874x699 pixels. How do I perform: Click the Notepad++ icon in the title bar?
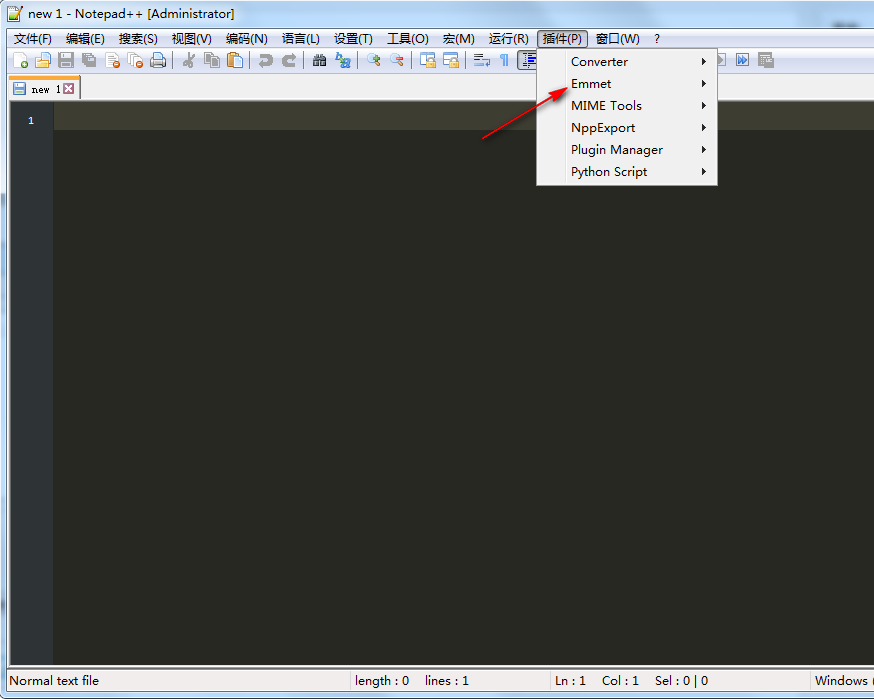pyautogui.click(x=15, y=13)
